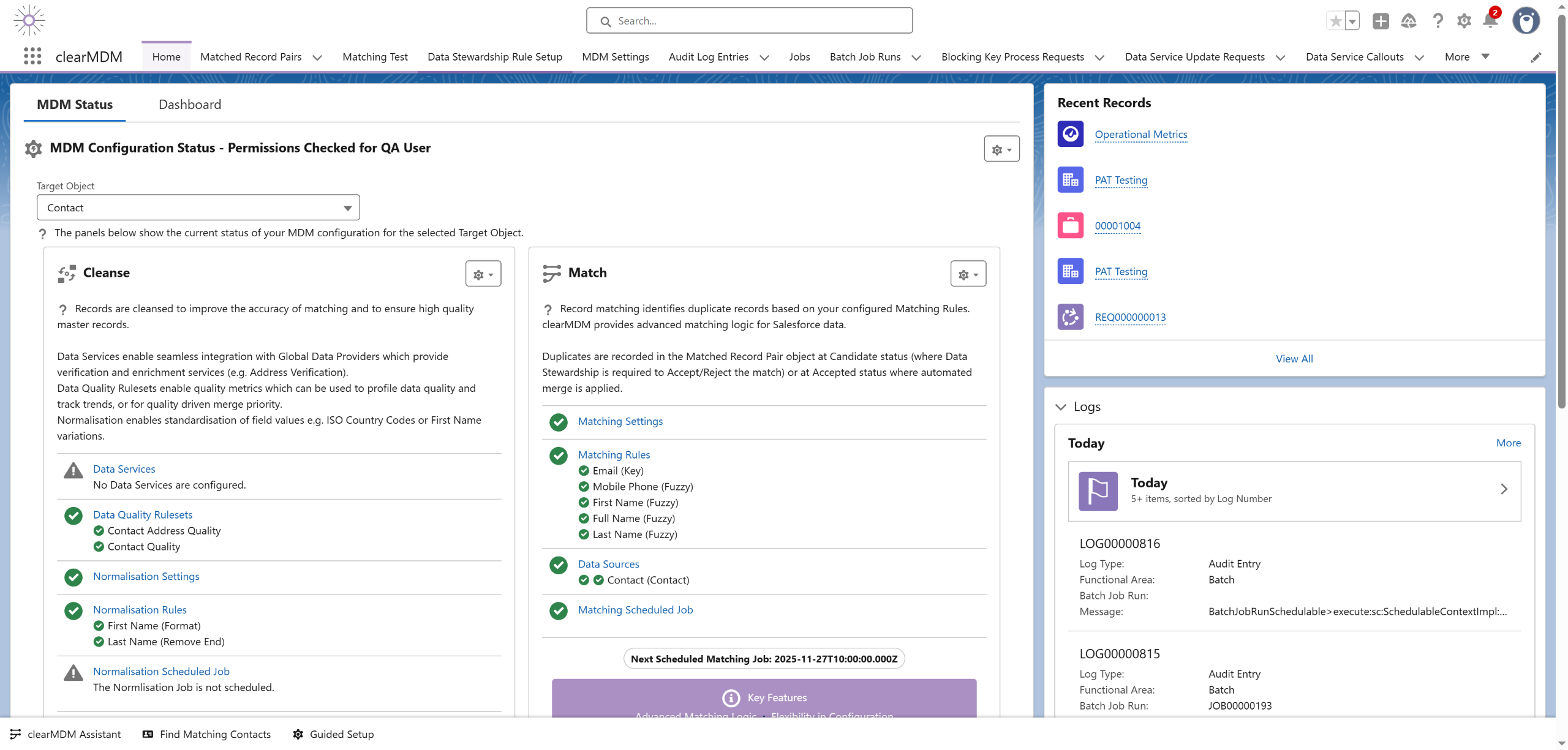The image size is (1568, 750).
Task: Open the Target Object Contact dropdown
Action: [x=198, y=208]
